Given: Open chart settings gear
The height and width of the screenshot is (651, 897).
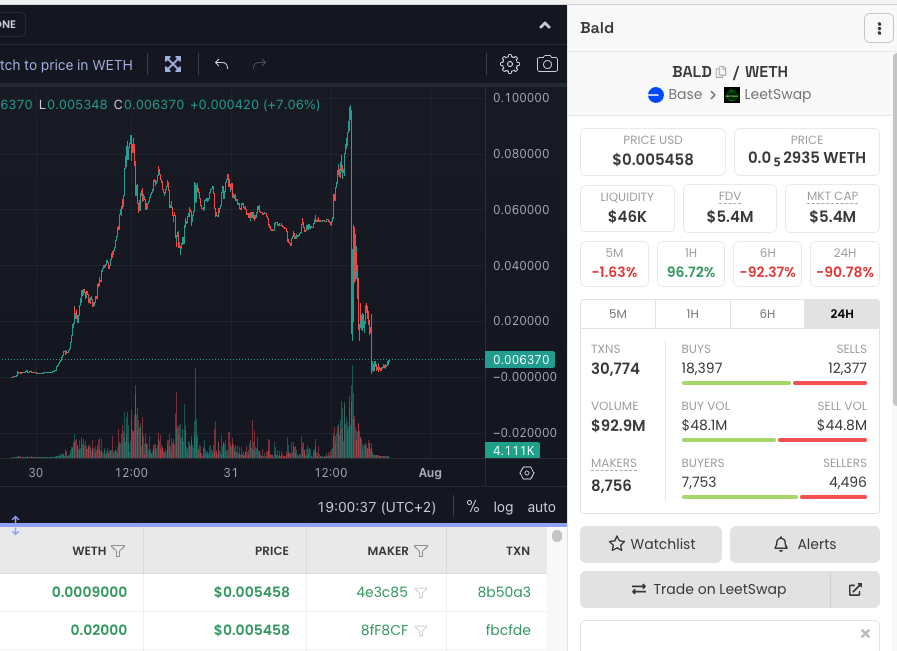Looking at the screenshot, I should coord(510,64).
